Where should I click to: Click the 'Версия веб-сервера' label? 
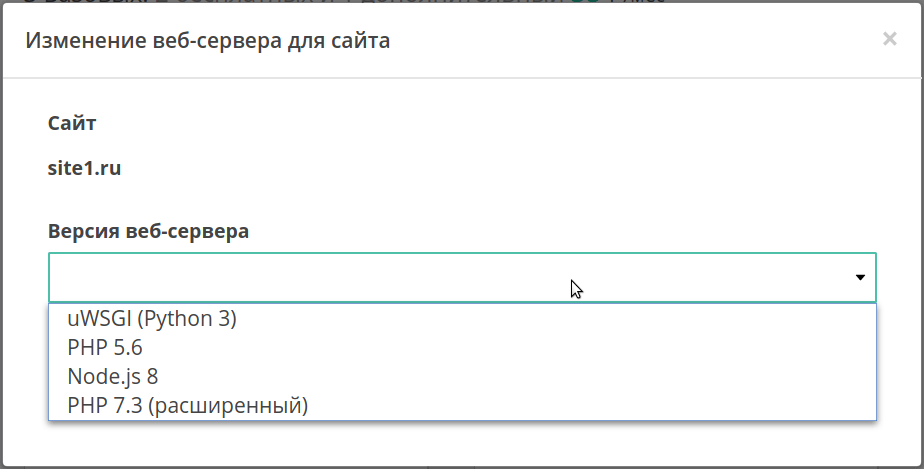point(148,231)
